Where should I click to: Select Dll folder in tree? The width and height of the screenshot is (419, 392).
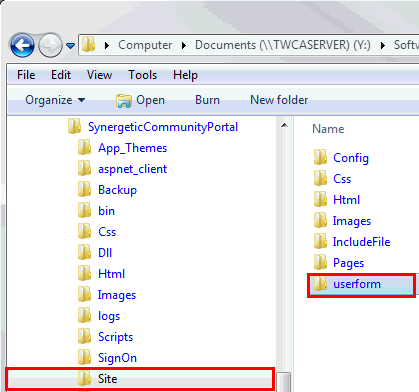point(105,253)
